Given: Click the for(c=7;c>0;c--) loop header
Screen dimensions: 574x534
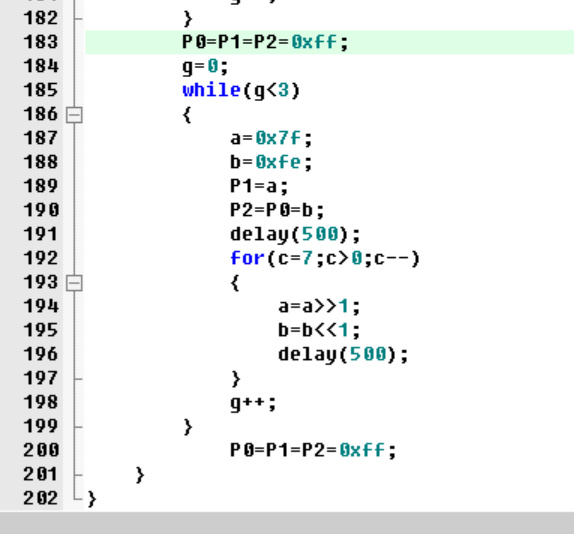Looking at the screenshot, I should point(325,258).
